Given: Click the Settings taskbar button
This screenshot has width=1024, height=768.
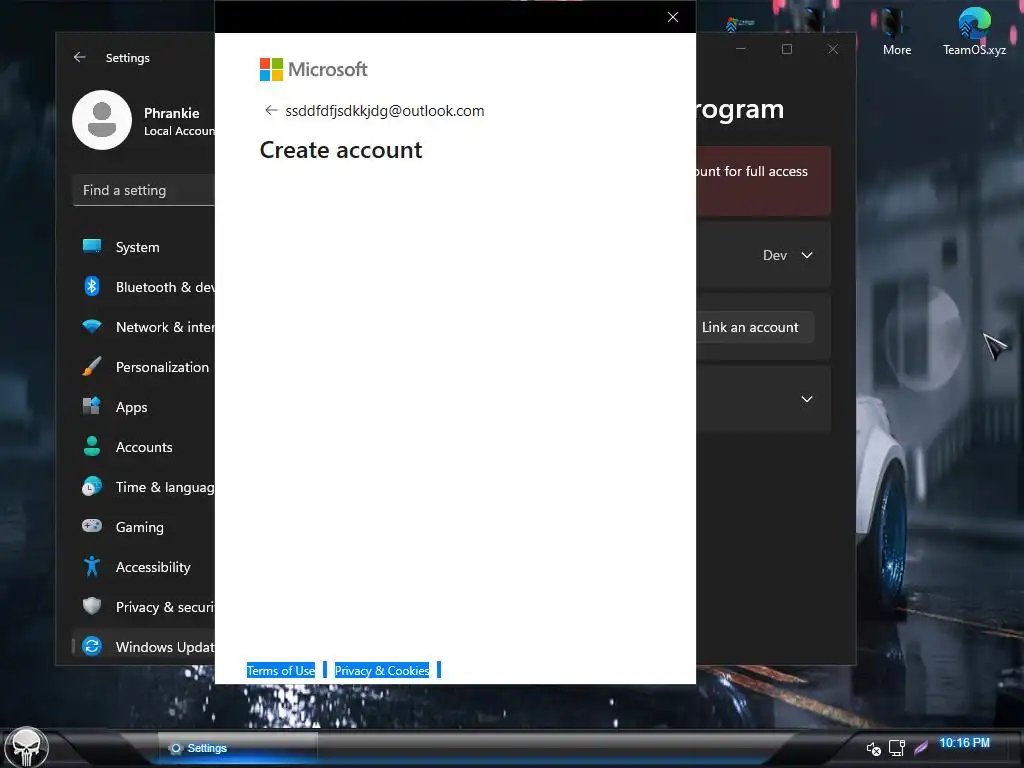Looking at the screenshot, I should tap(238, 748).
